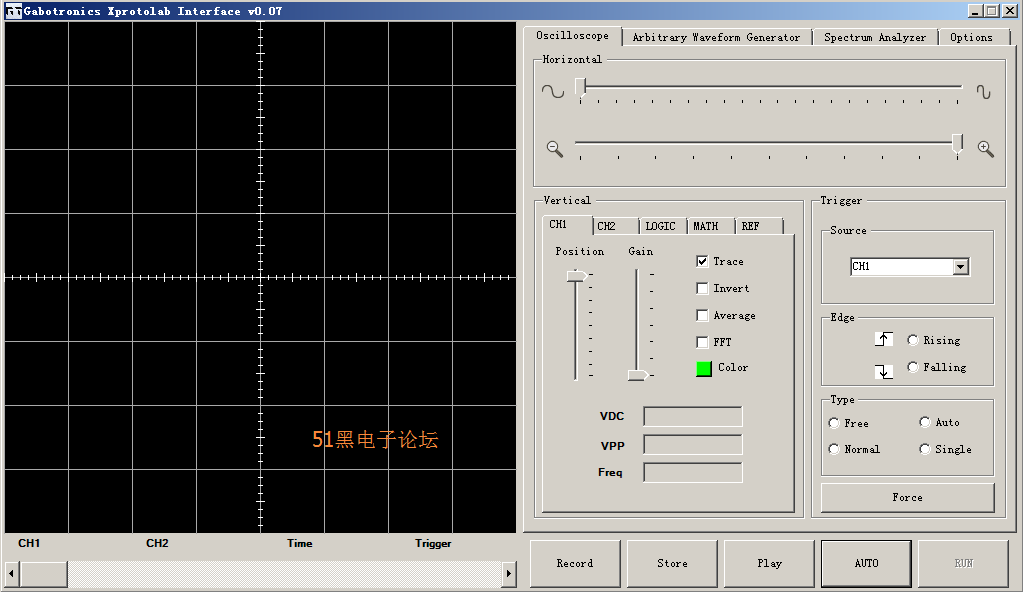
Task: Toggle the Average checkbox
Action: click(x=702, y=315)
